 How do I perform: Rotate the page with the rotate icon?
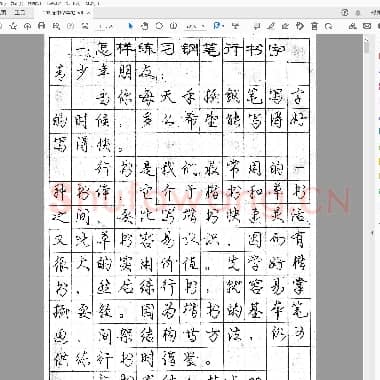pyautogui.click(x=329, y=26)
